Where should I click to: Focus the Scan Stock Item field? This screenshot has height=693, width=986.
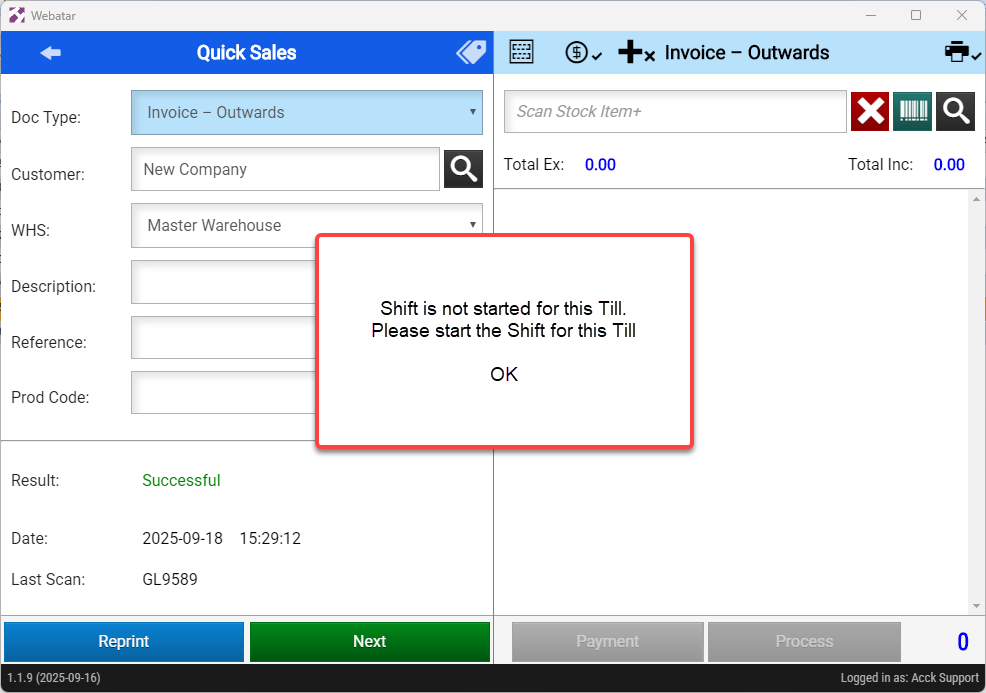pyautogui.click(x=675, y=111)
